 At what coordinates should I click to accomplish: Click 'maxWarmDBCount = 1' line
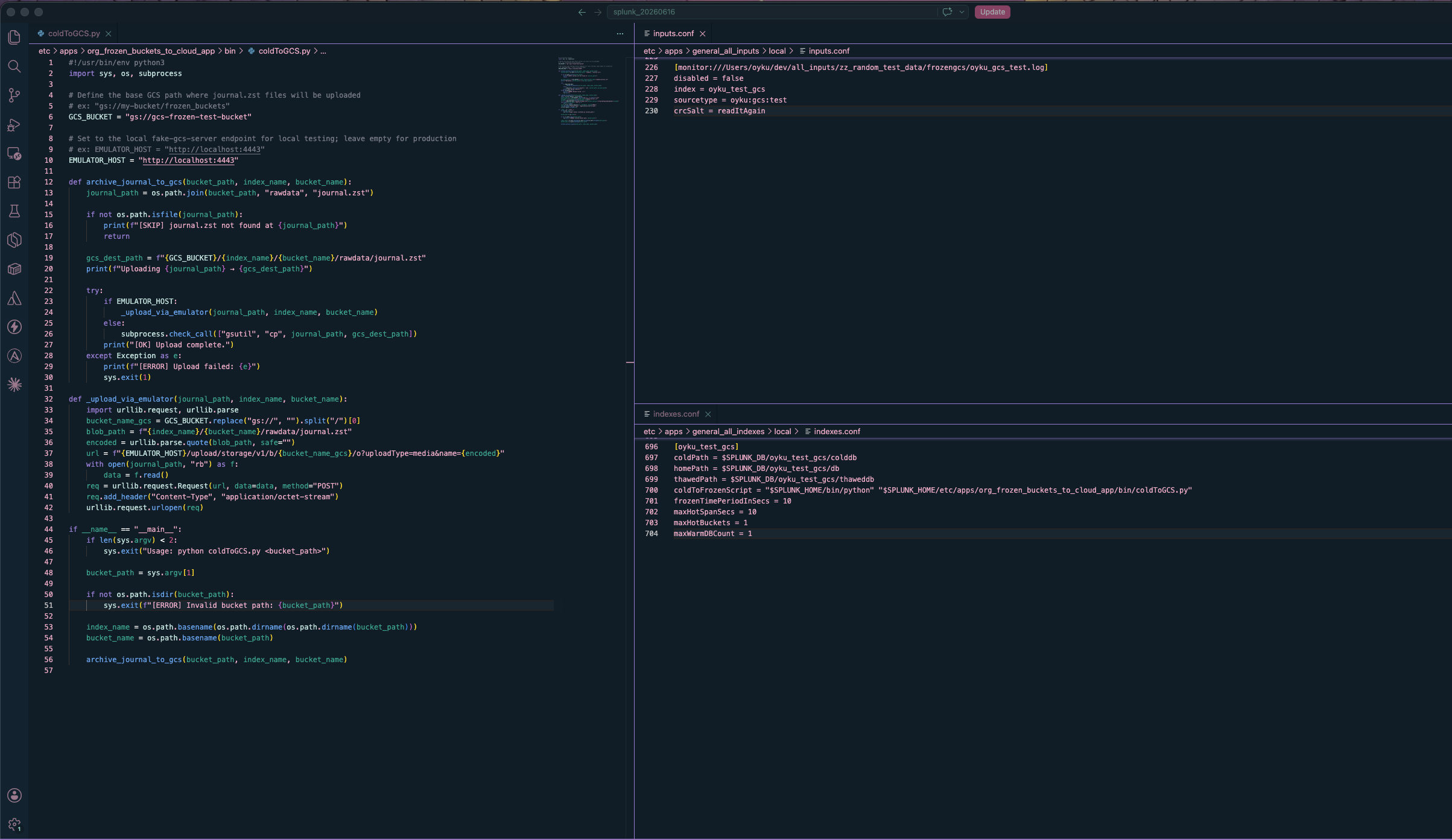point(712,534)
